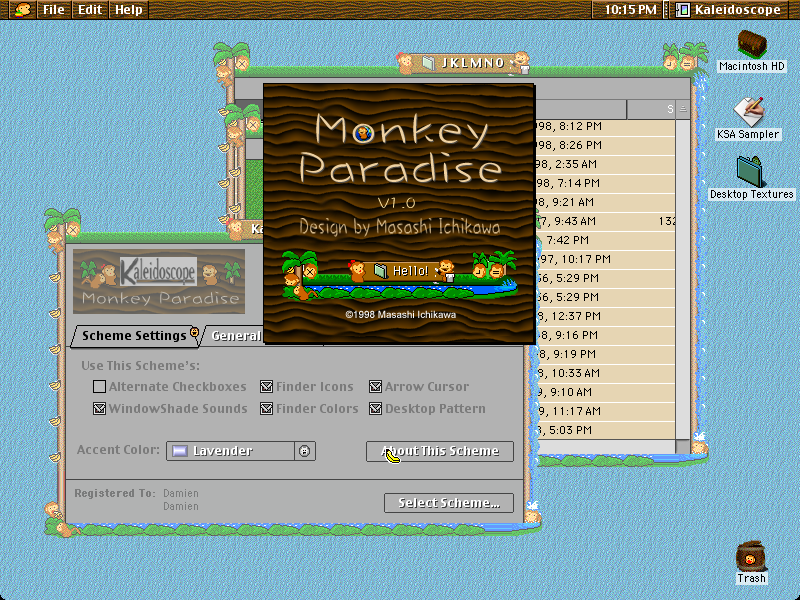Toggle the Finder Icons checkbox
800x600 pixels.
pyautogui.click(x=266, y=387)
